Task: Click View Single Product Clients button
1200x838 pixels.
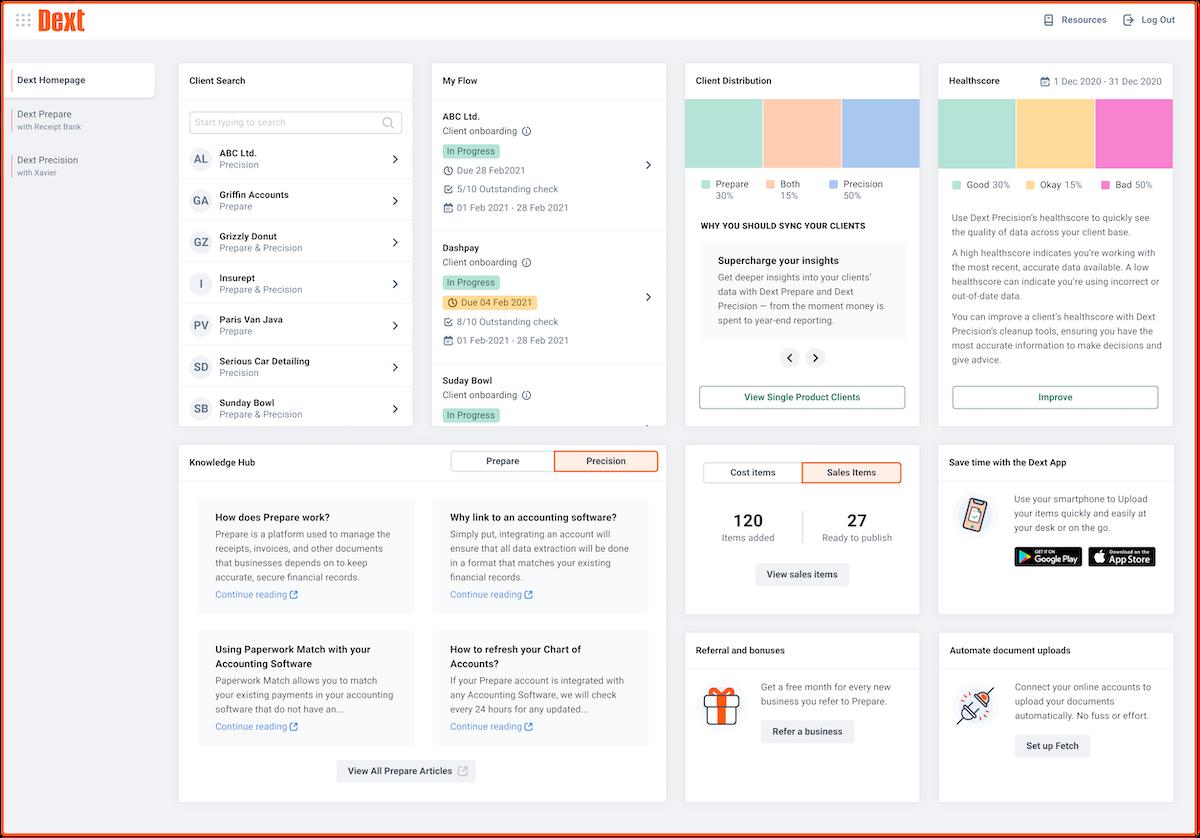Action: 802,397
